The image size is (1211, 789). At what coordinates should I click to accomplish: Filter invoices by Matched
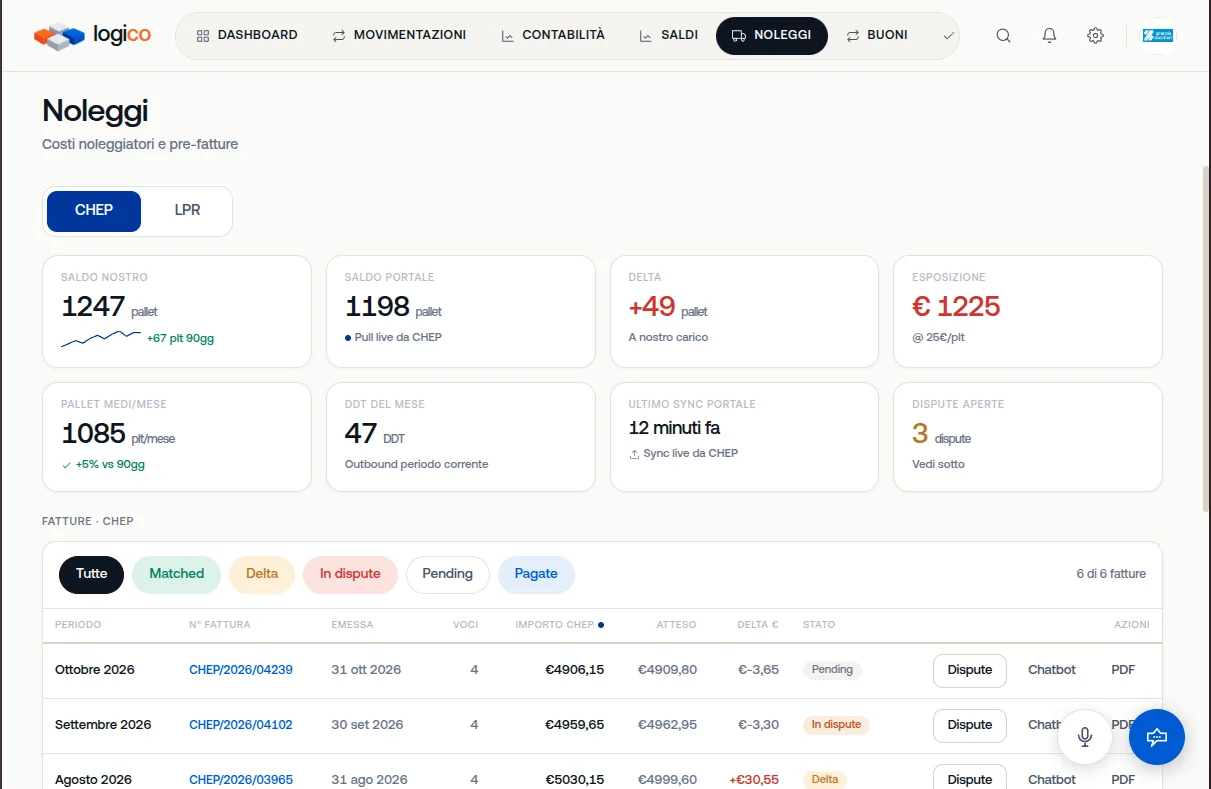coord(176,574)
